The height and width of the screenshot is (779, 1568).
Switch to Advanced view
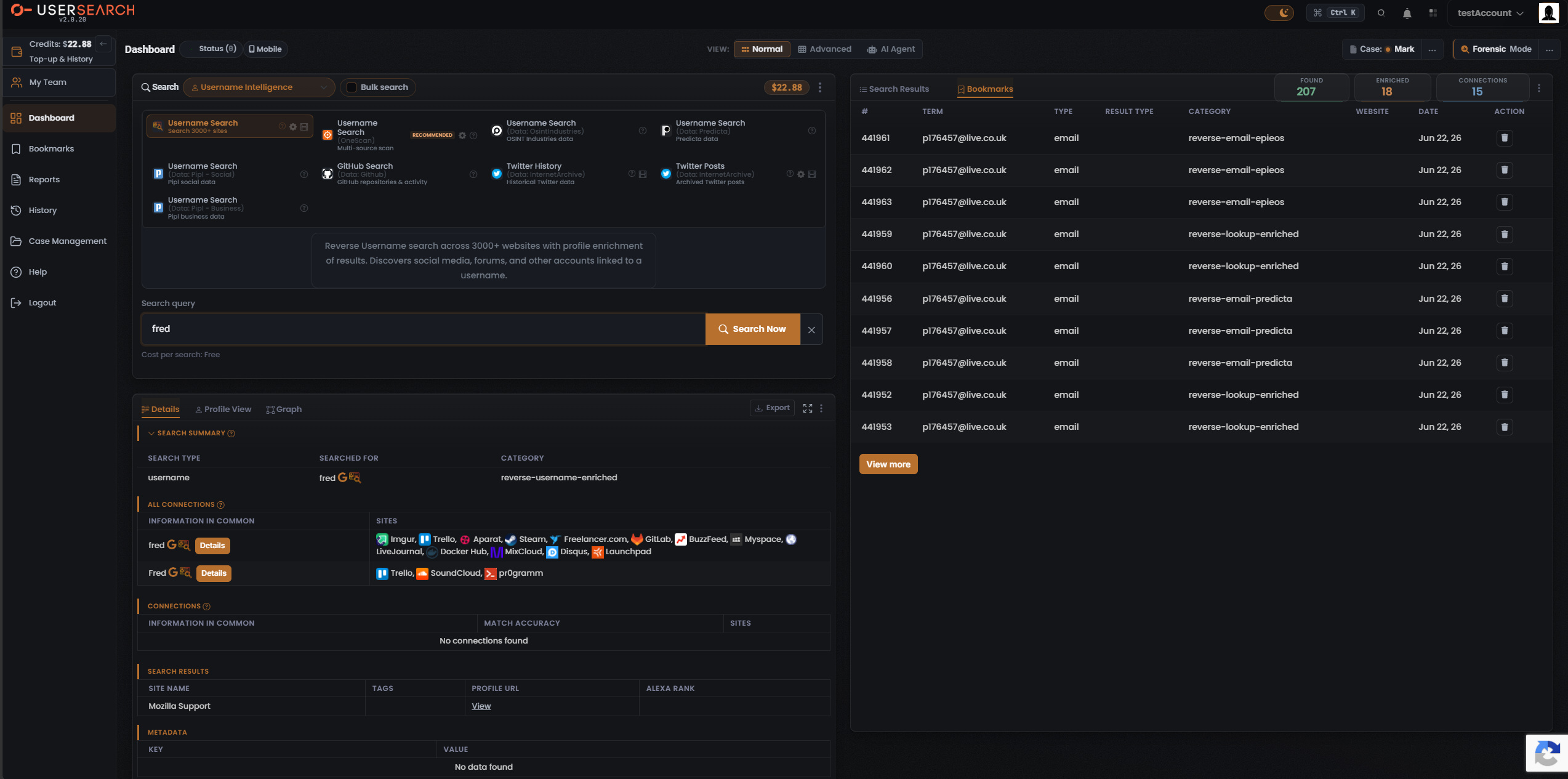click(825, 49)
